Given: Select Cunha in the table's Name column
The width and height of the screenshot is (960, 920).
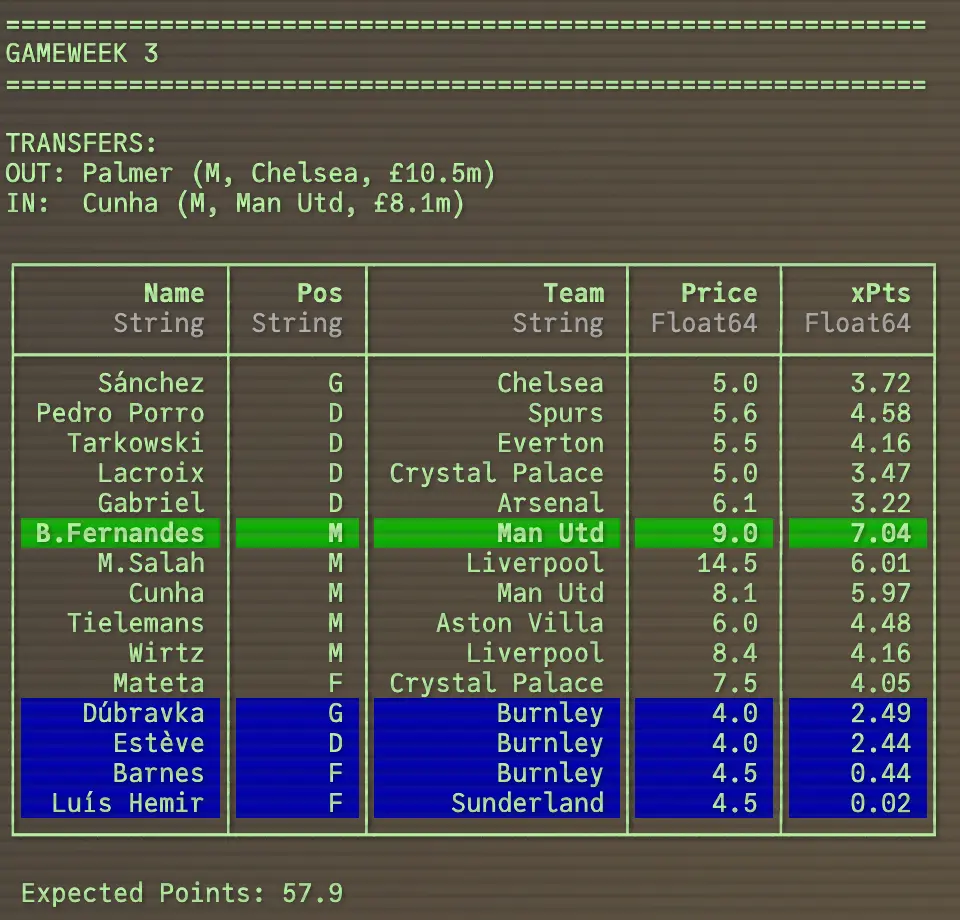Looking at the screenshot, I should (167, 593).
